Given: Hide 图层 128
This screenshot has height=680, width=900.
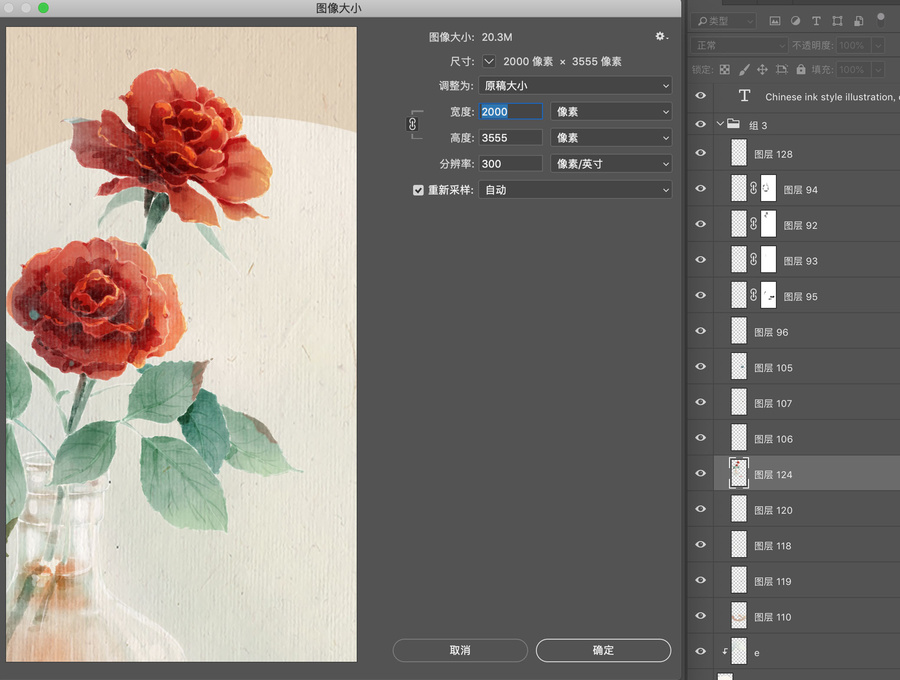Looking at the screenshot, I should (701, 153).
